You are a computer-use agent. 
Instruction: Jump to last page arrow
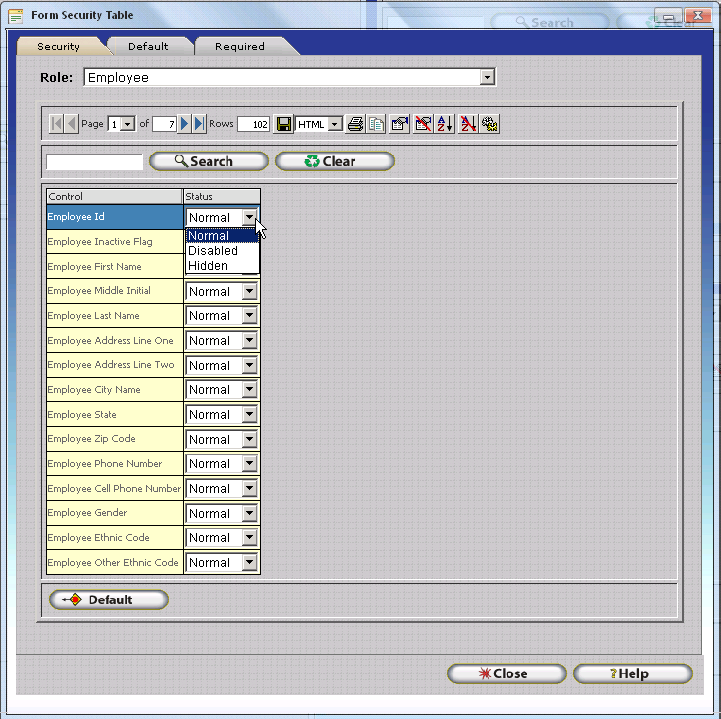point(199,124)
